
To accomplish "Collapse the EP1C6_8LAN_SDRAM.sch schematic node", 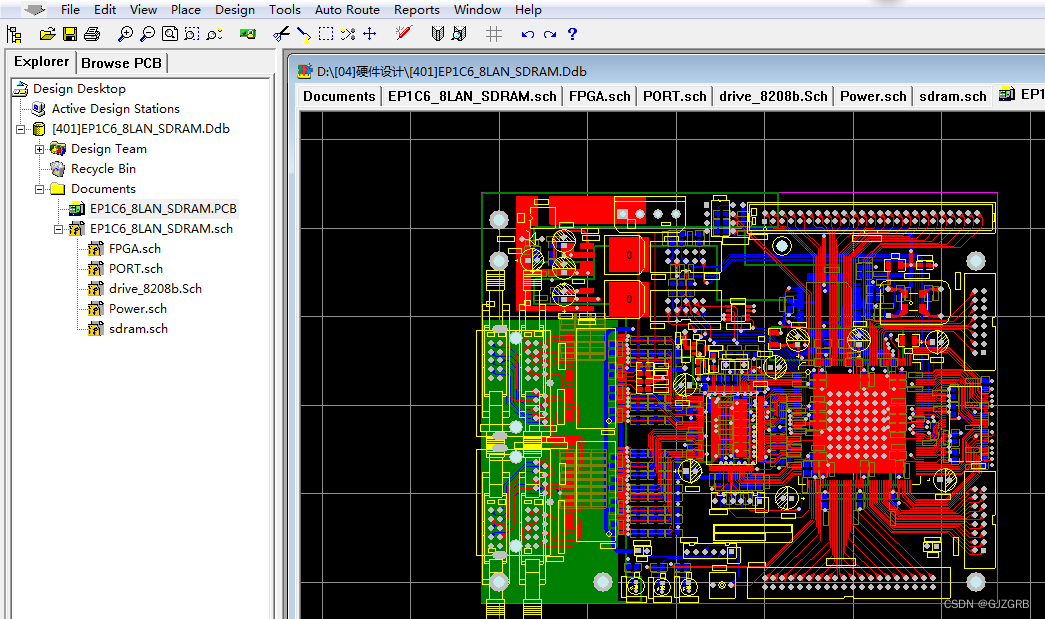I will coord(59,228).
